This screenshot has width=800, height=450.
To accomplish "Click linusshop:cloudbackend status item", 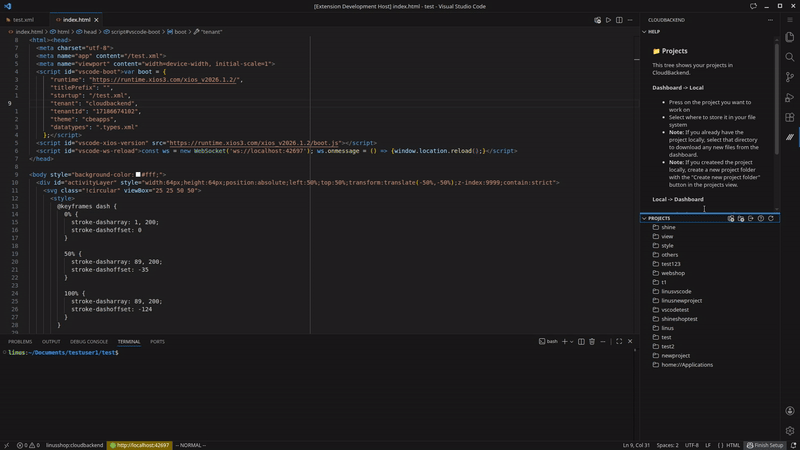I will point(74,445).
